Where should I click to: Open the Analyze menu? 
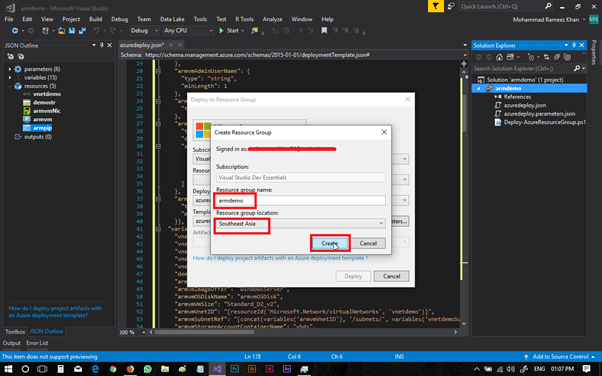pyautogui.click(x=272, y=19)
